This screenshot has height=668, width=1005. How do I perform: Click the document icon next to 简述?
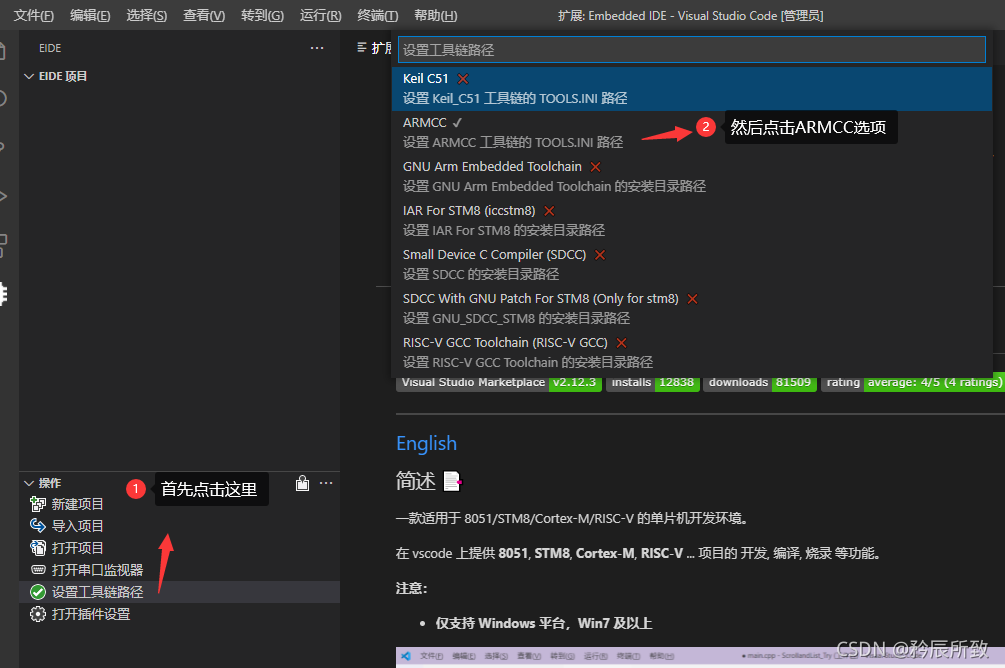pos(453,481)
